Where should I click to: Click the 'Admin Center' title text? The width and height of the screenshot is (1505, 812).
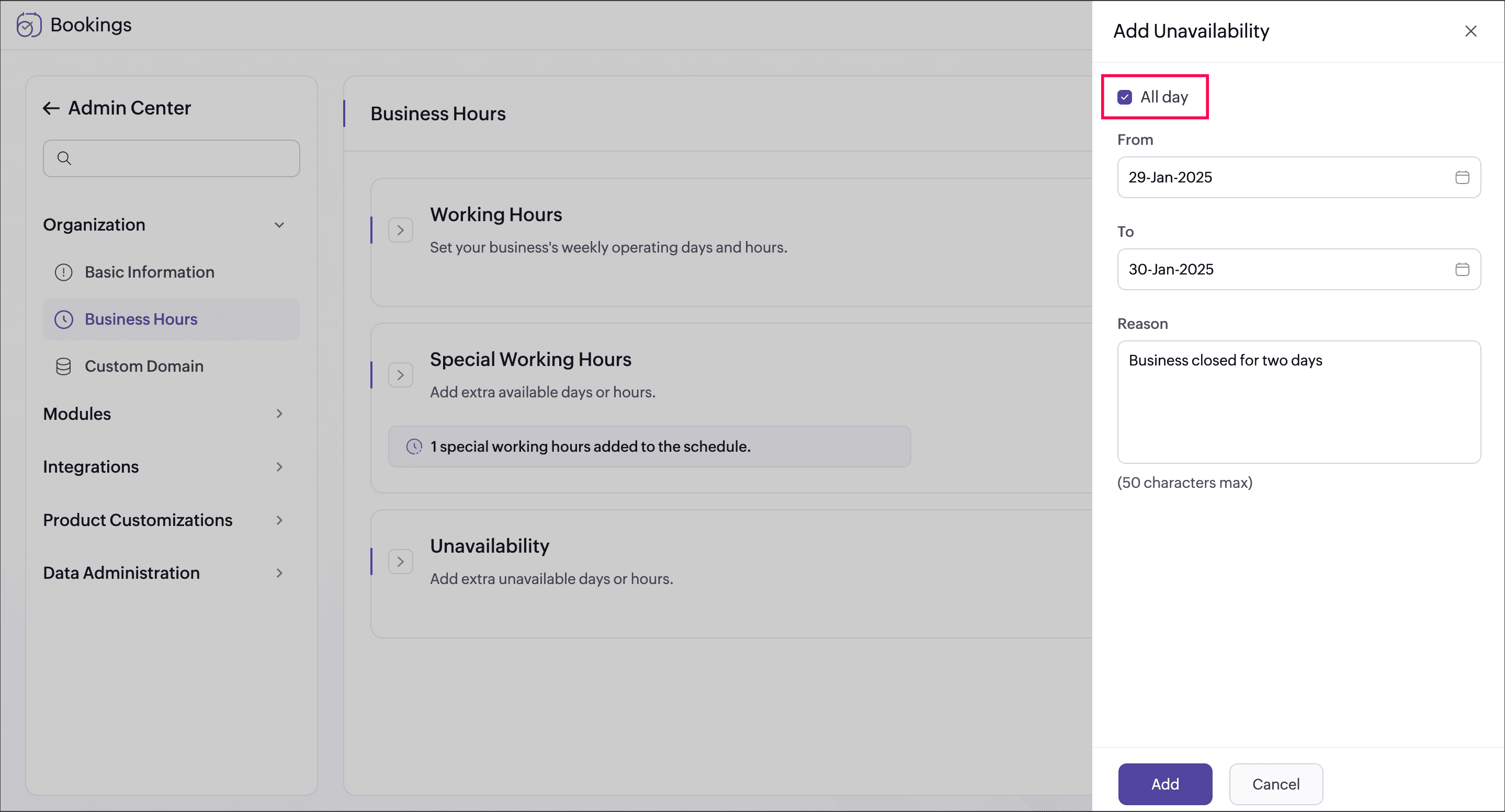130,108
